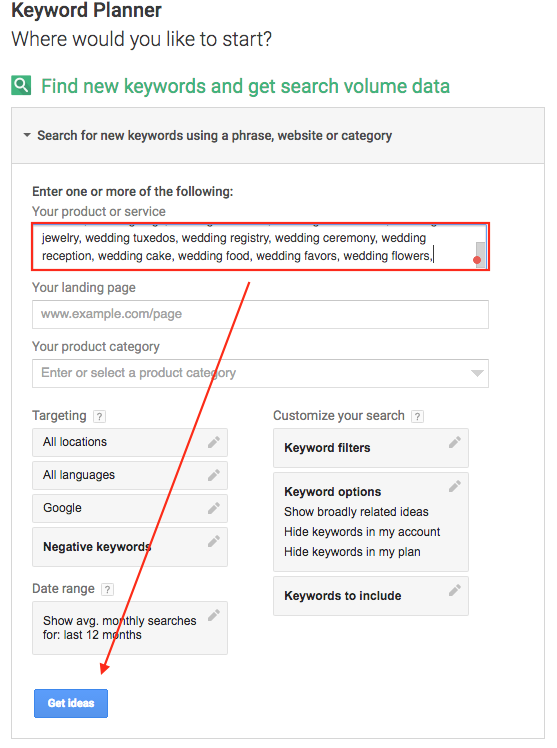
Task: Click pencil icon for Keyword filters
Action: pos(454,442)
